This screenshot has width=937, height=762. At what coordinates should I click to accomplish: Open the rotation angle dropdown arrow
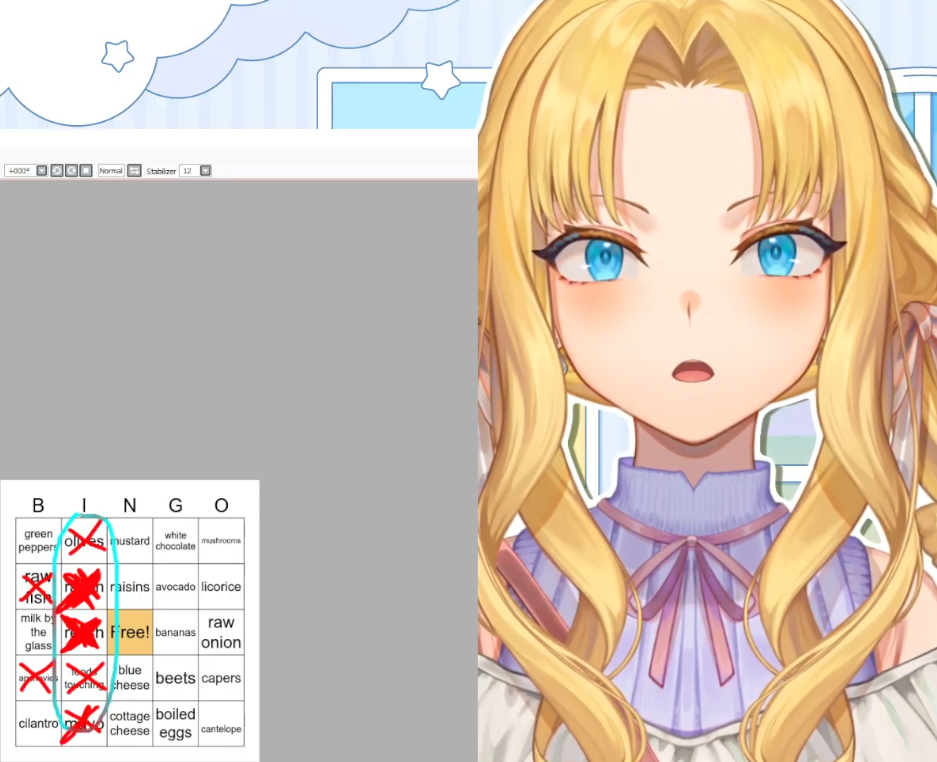[41, 171]
